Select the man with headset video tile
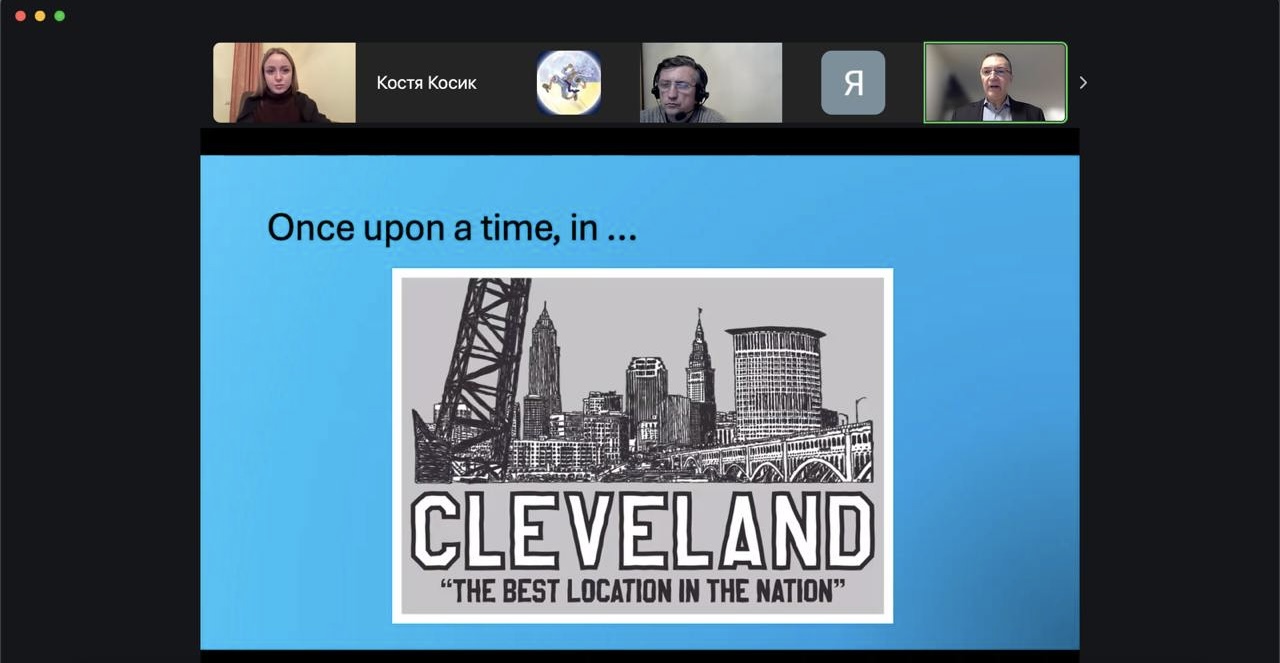The image size is (1280, 663). click(711, 82)
